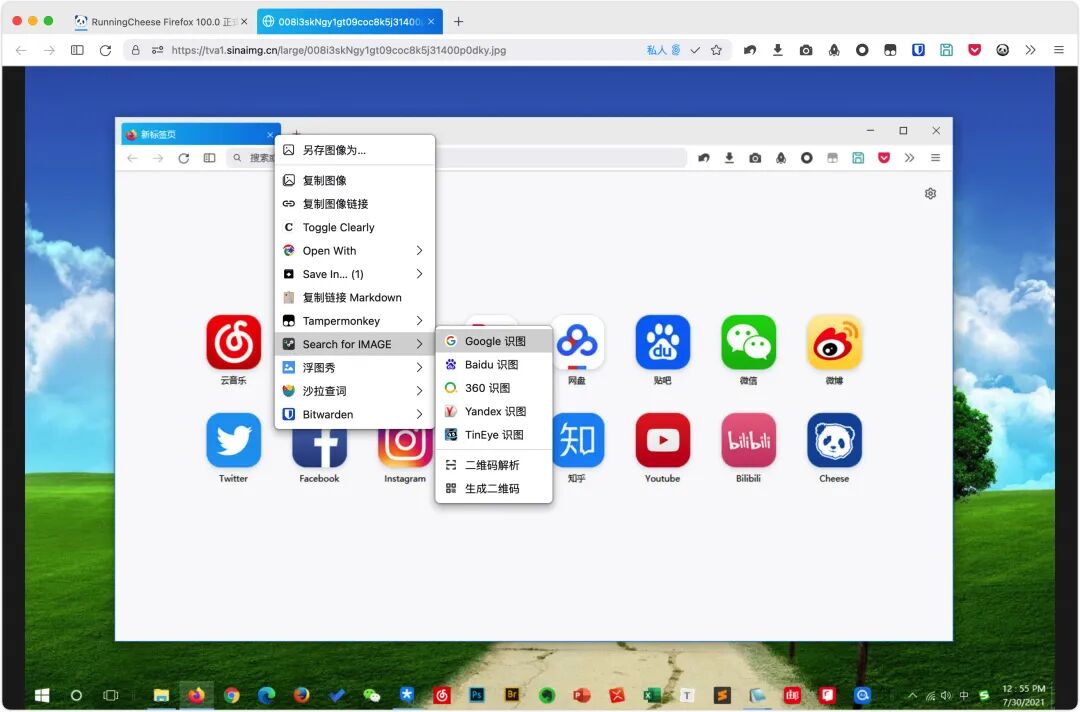Click Toggle Clearly in the context menu
Screen dimensions: 1080x712
coord(355,227)
